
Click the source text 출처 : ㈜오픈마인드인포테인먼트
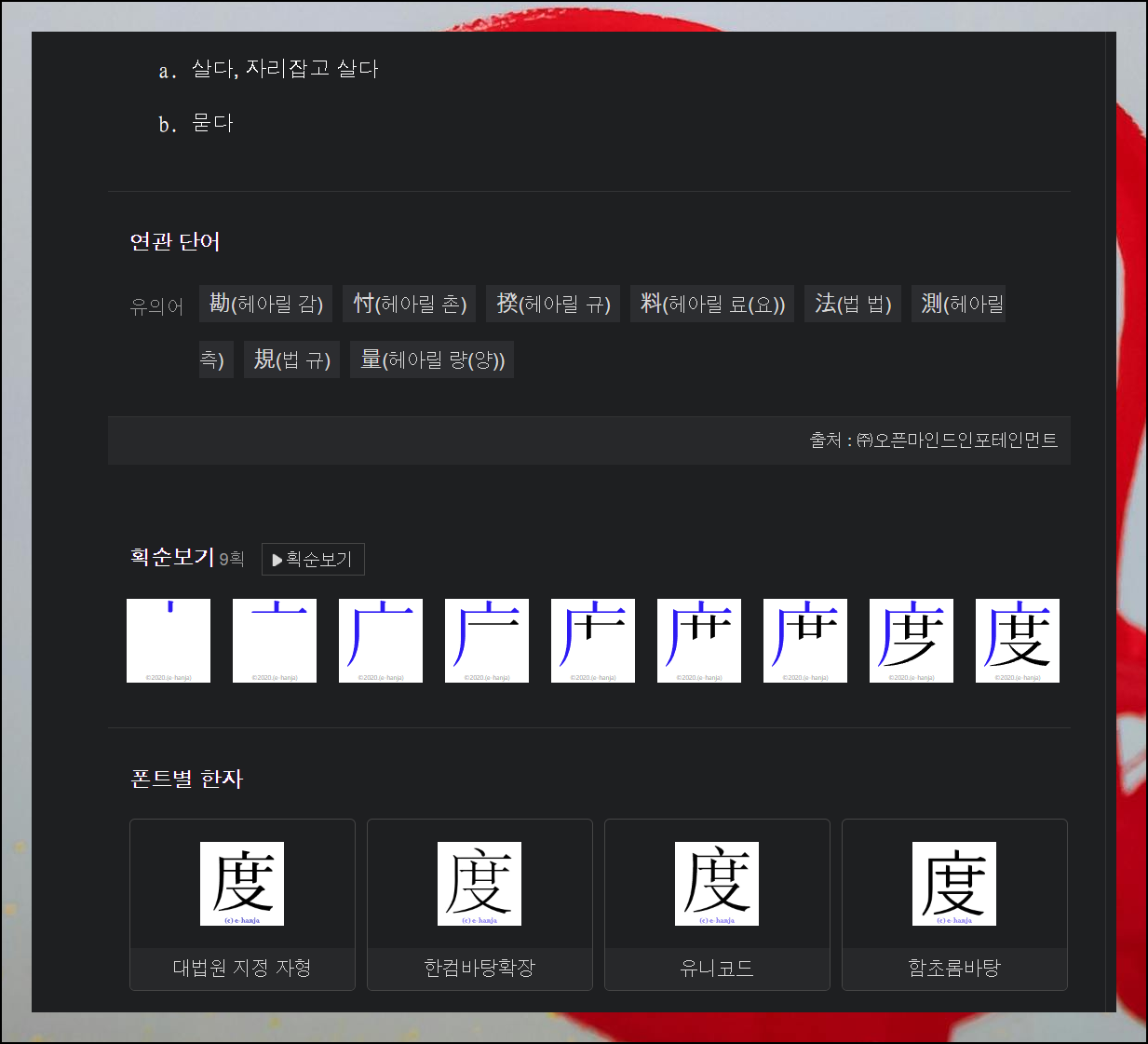pyautogui.click(x=934, y=441)
